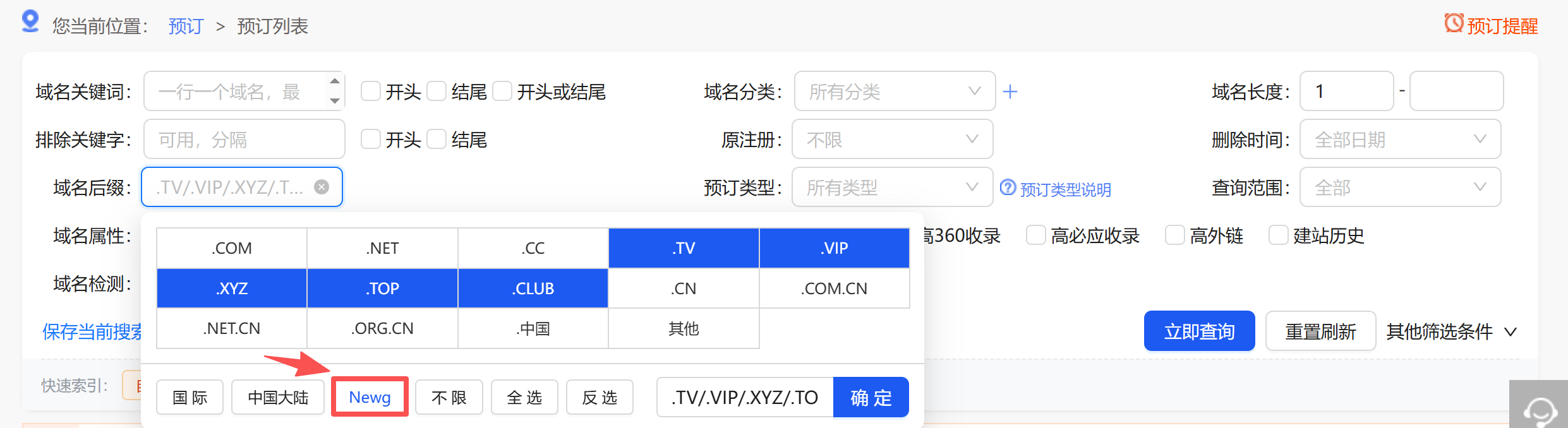The image size is (1568, 428).
Task: Click the 国际 preset button
Action: [x=190, y=397]
